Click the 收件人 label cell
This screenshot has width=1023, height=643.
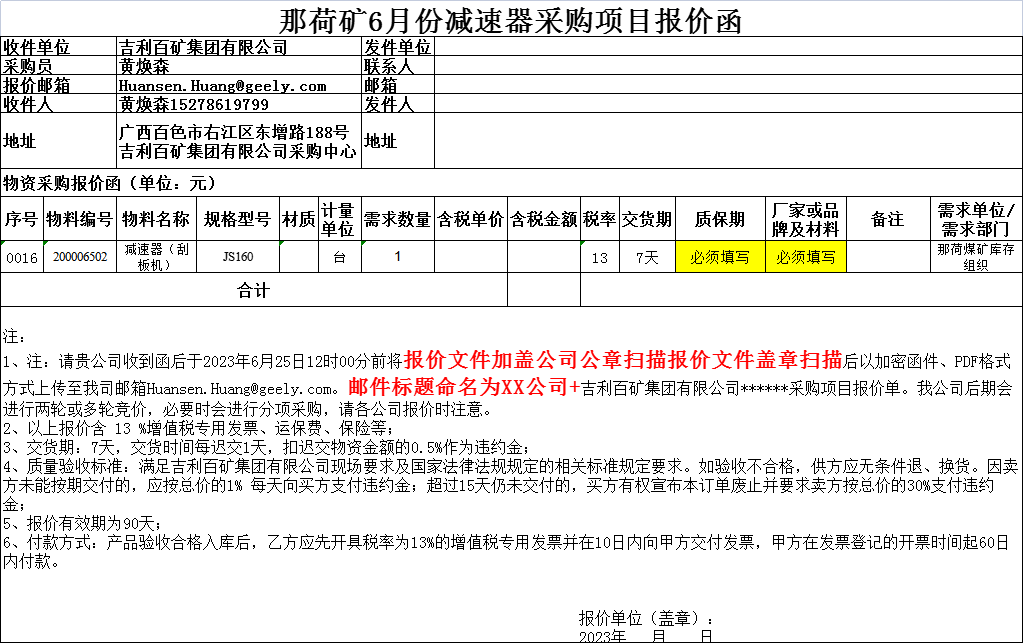tap(58, 104)
